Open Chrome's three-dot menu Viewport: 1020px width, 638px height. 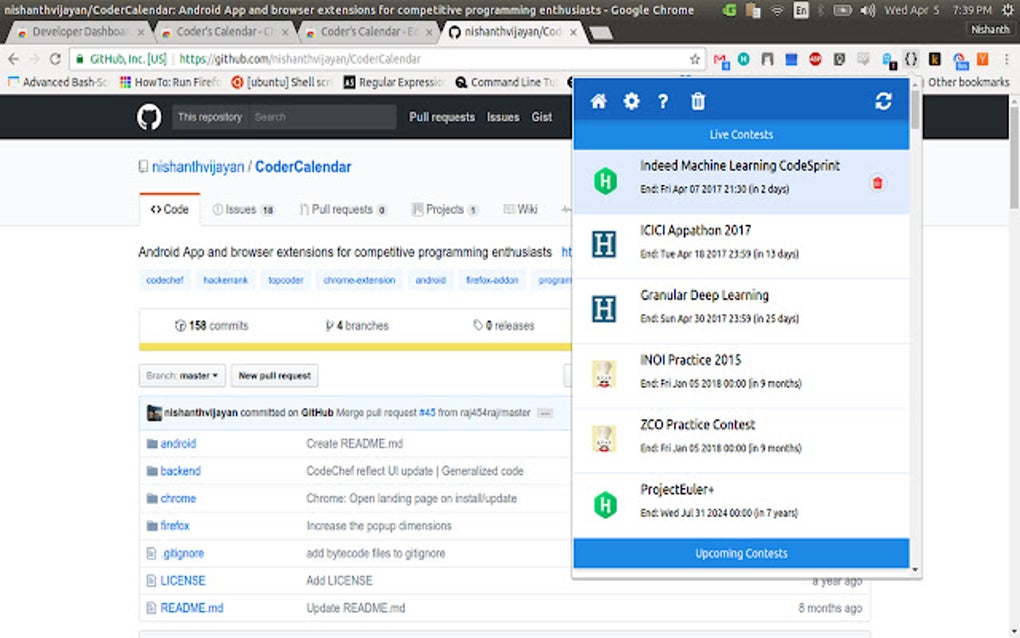pos(1005,59)
